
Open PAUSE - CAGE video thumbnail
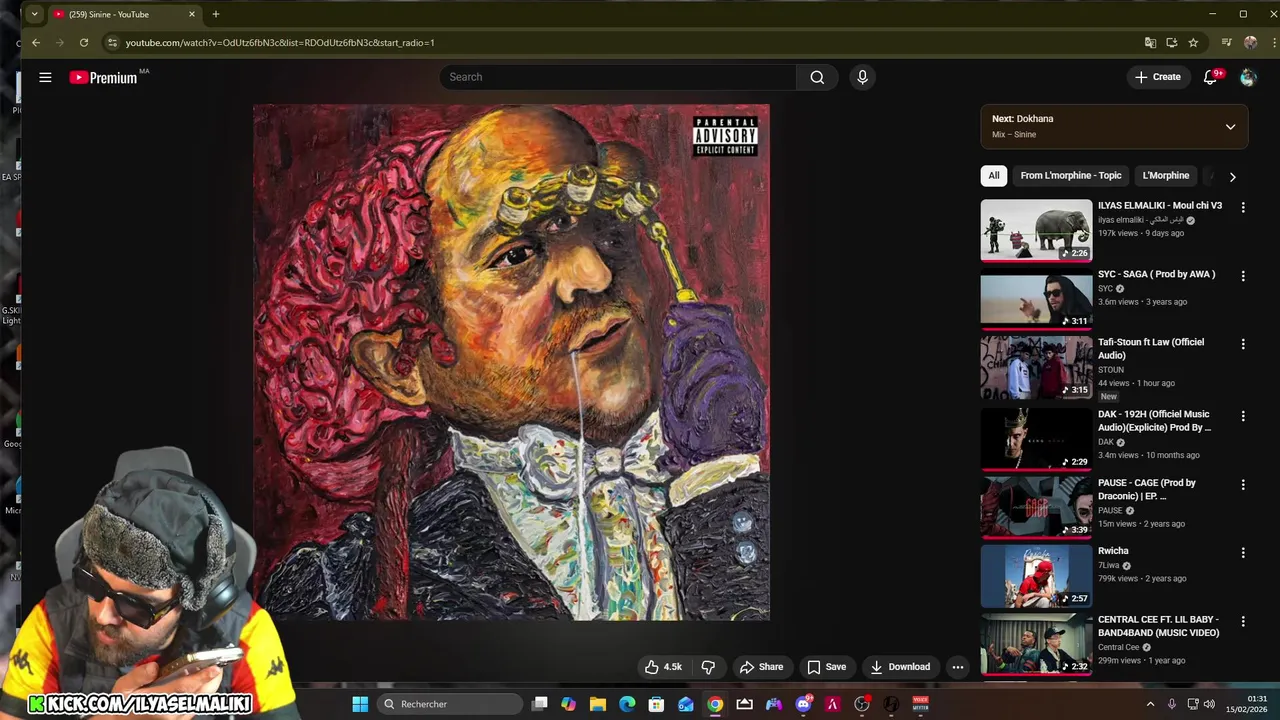pos(1036,507)
